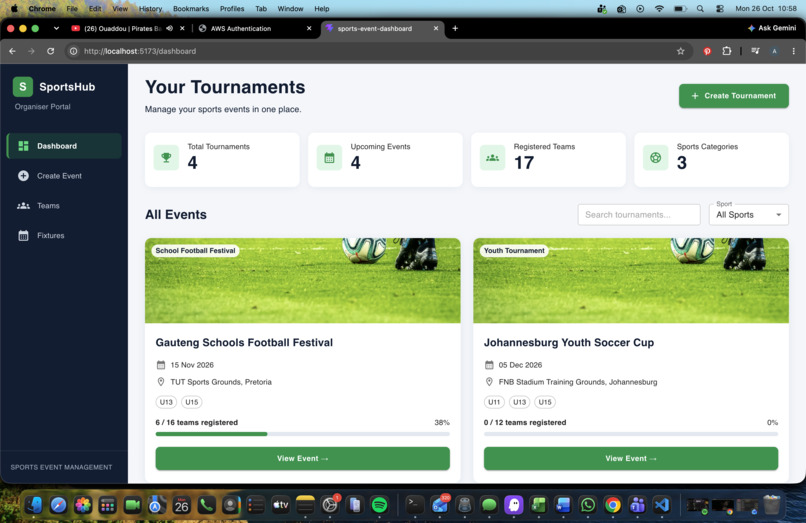Open the Apple menu
The image size is (806, 523).
[14, 9]
